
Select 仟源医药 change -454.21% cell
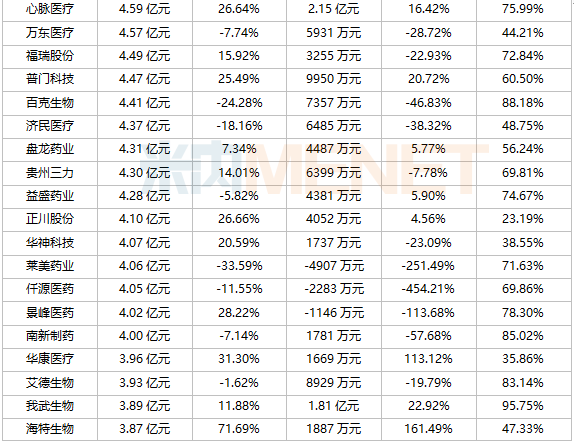[x=428, y=289]
